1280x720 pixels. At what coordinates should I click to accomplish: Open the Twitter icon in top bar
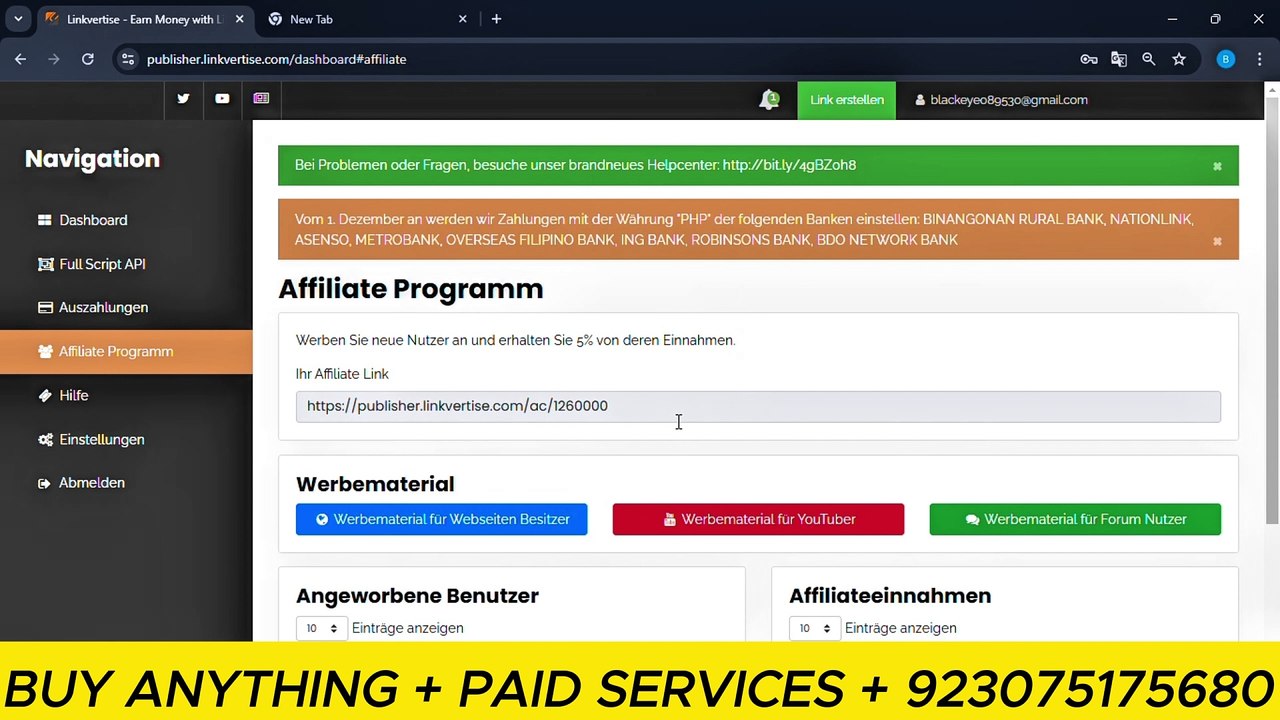click(x=183, y=99)
